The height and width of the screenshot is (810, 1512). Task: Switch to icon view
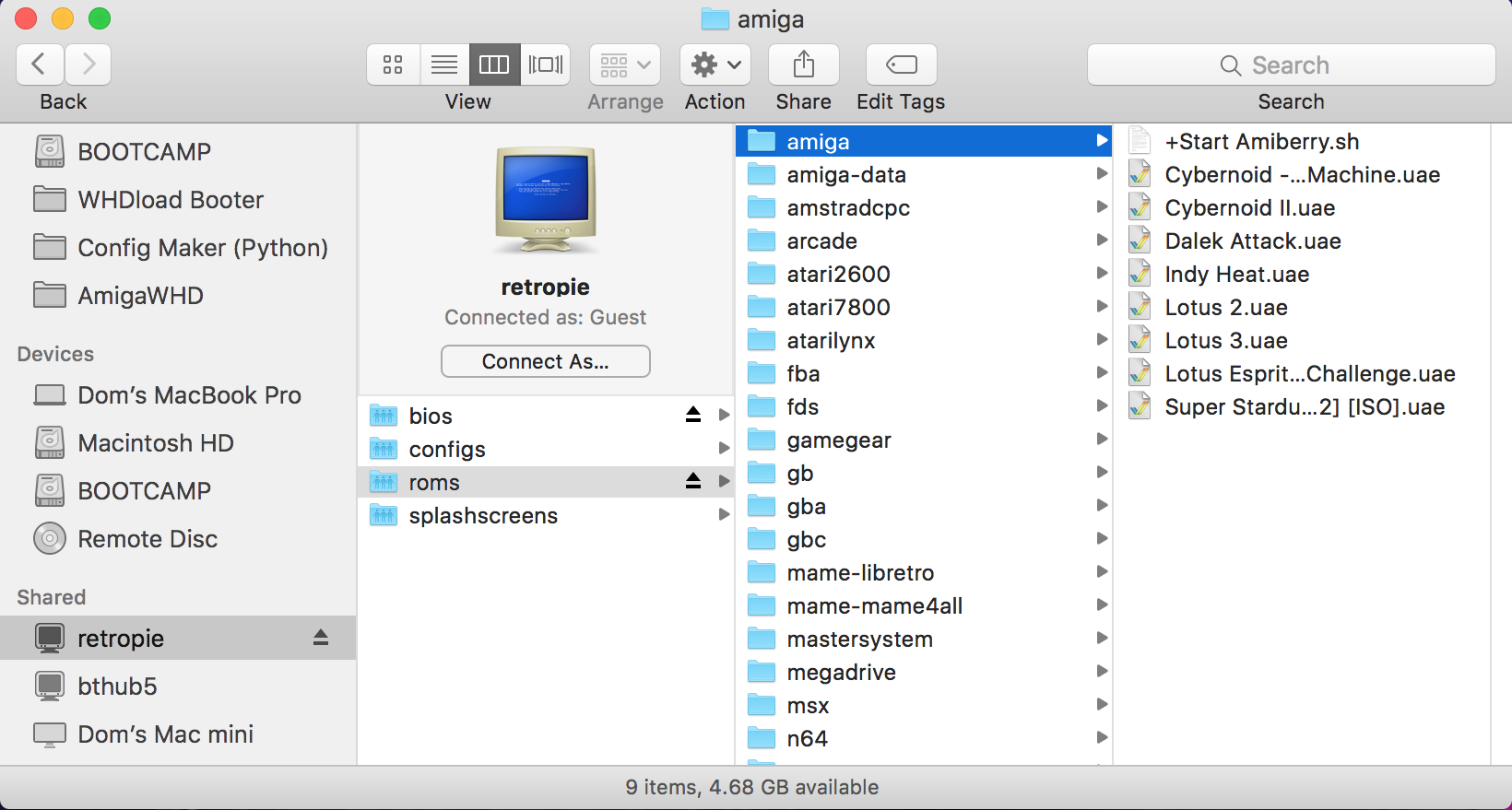(x=393, y=65)
